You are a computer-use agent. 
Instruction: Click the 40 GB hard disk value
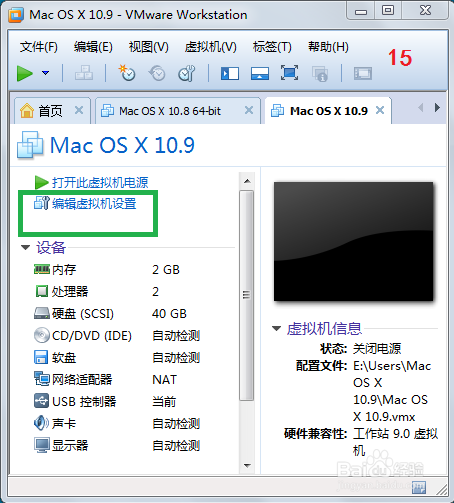pyautogui.click(x=169, y=314)
